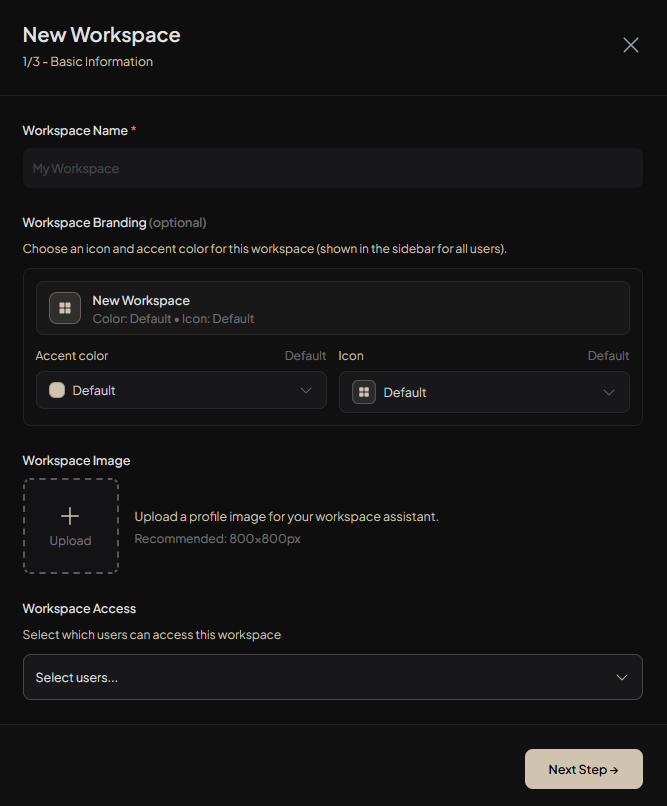Click the 'Accent color' label
This screenshot has height=806, width=667.
72,356
